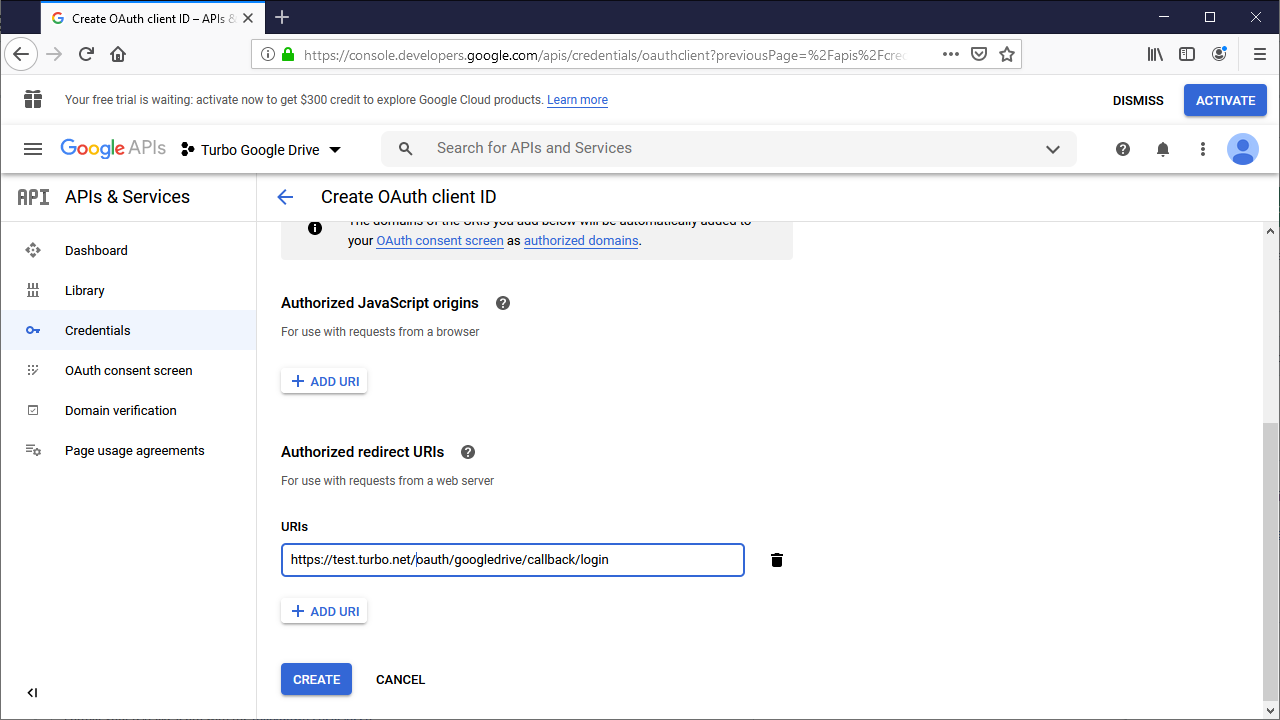Open the Turbo Google Drive project selector
Viewport: 1280px width, 720px height.
click(x=262, y=148)
